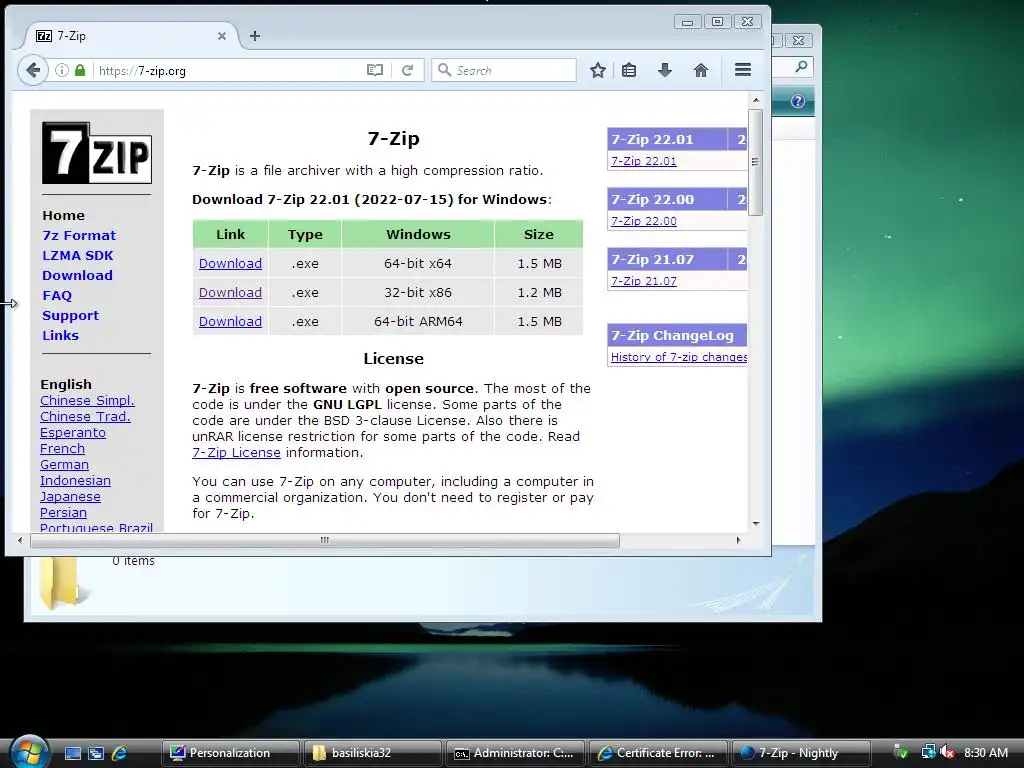Click the horizontal page scrollbar thumb
This screenshot has height=768, width=1024.
pos(325,540)
